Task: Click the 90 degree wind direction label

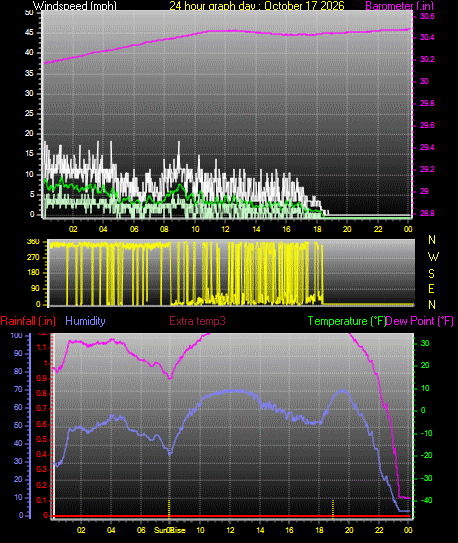Action: tap(35, 288)
